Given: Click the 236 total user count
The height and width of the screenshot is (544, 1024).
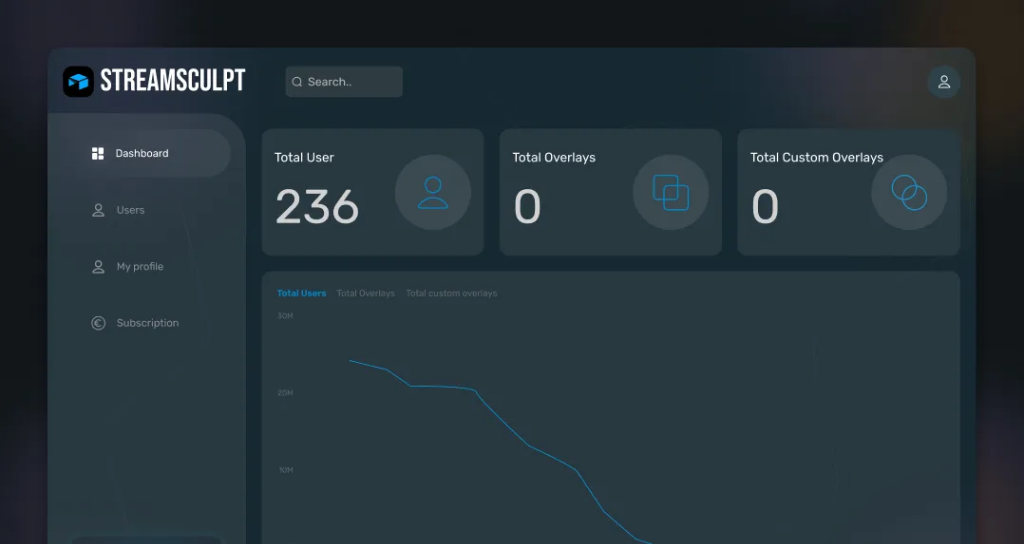Looking at the screenshot, I should 317,207.
